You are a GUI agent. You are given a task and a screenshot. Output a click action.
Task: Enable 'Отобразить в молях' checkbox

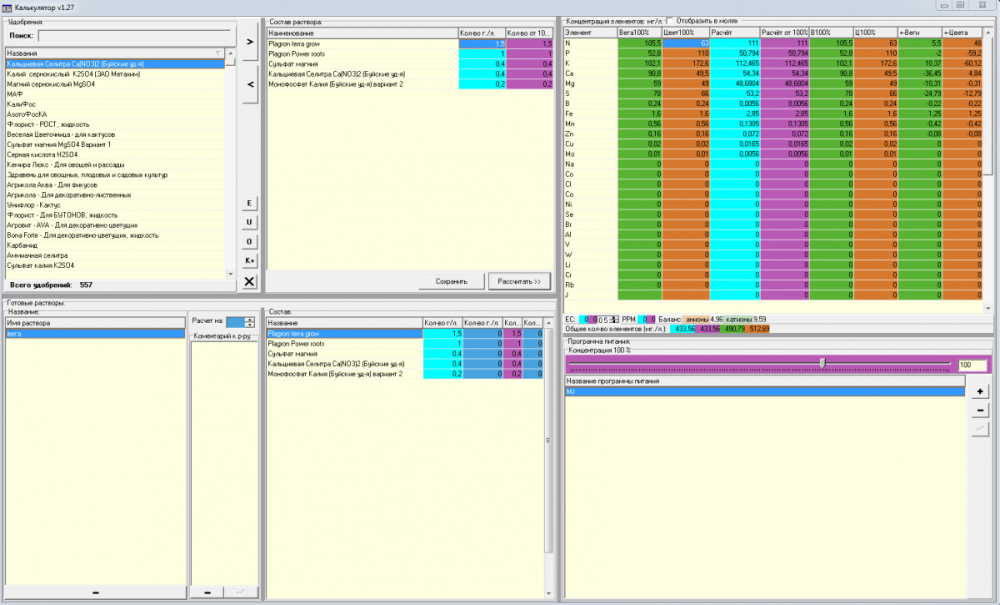[670, 21]
